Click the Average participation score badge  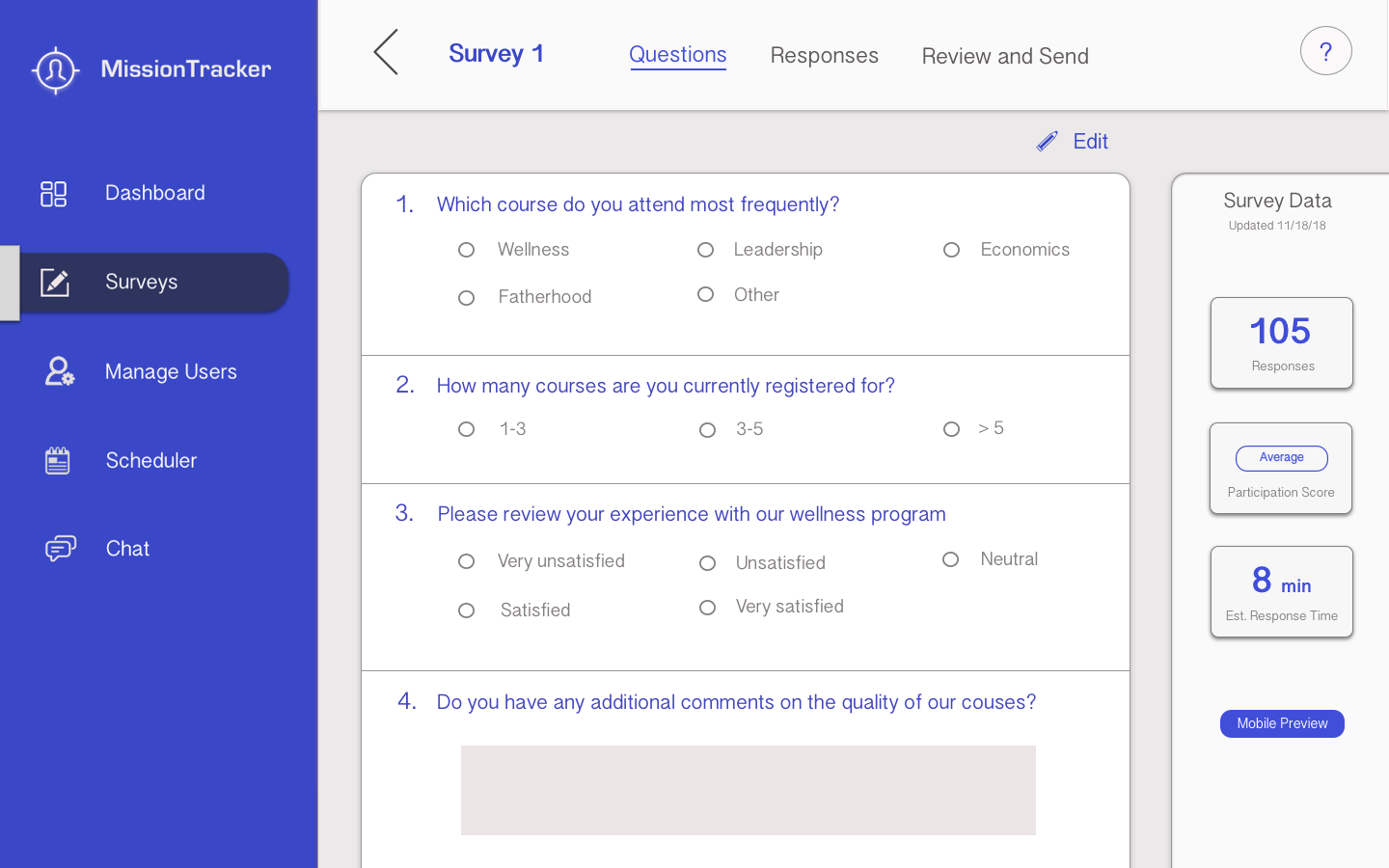tap(1281, 458)
